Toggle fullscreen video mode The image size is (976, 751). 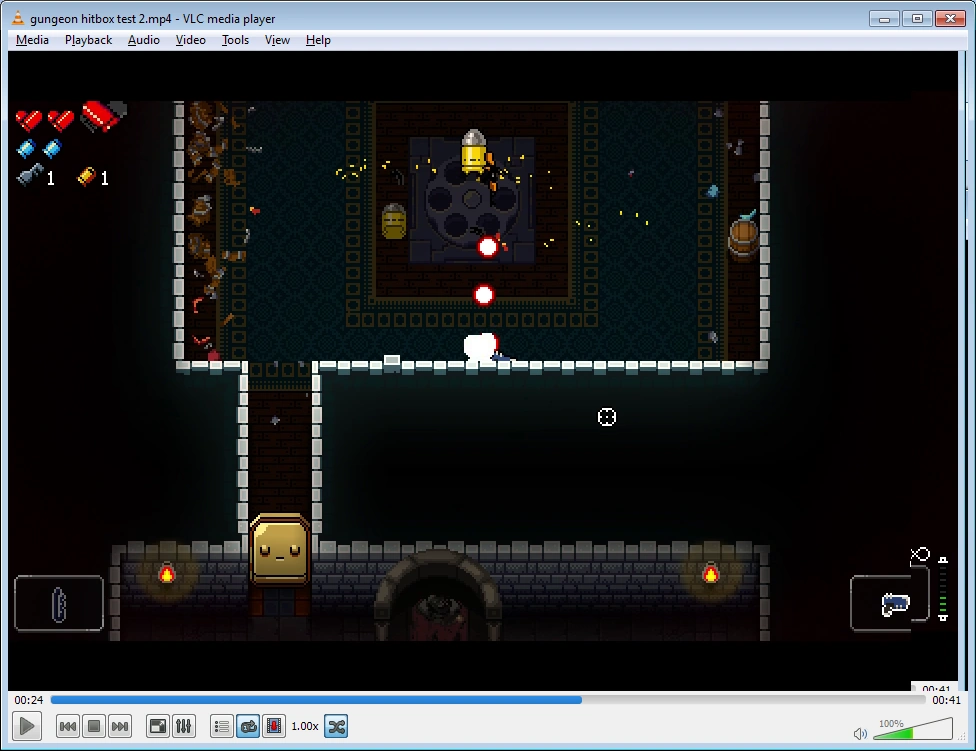tap(157, 726)
